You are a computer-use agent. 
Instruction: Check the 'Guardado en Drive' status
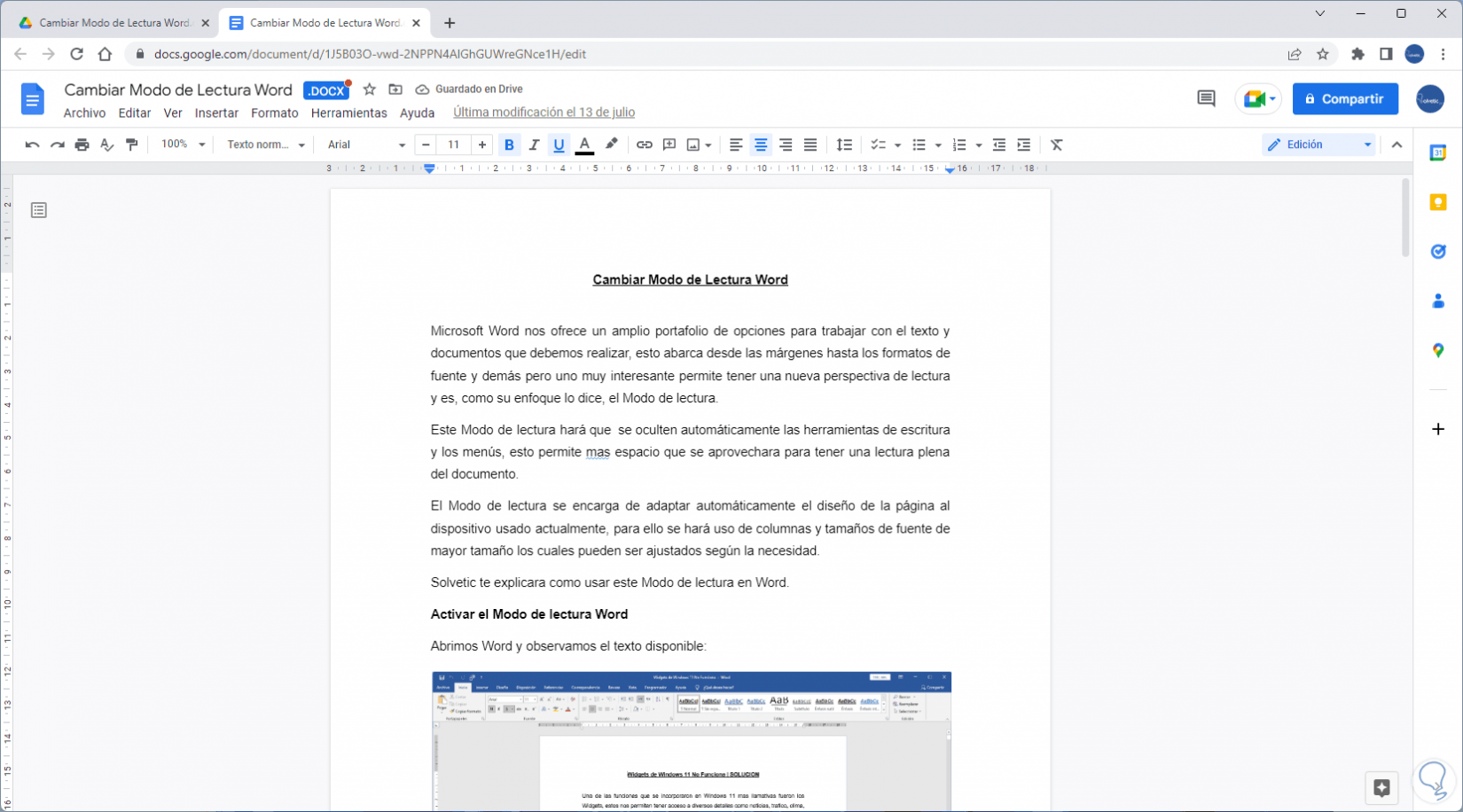[x=470, y=90]
